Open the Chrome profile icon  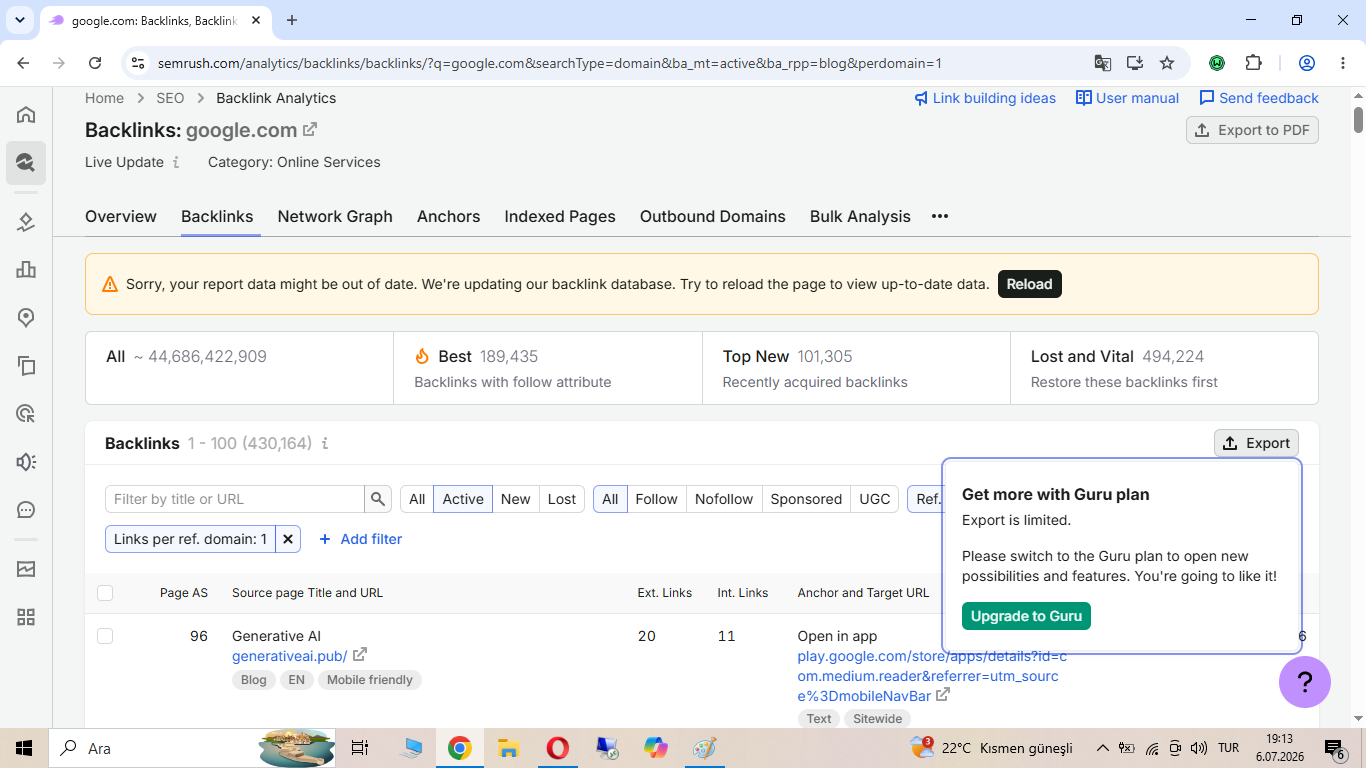(1307, 63)
